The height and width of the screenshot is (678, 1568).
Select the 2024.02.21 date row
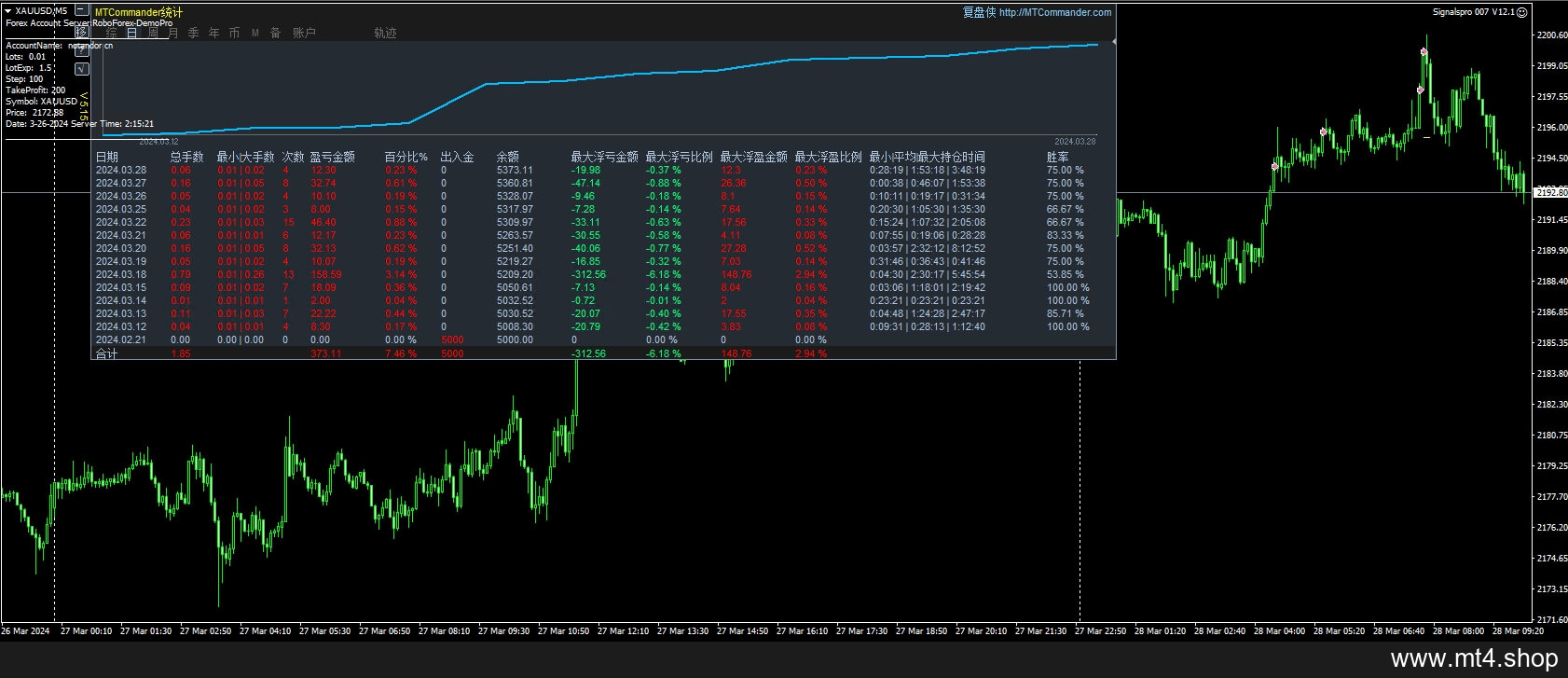click(121, 339)
